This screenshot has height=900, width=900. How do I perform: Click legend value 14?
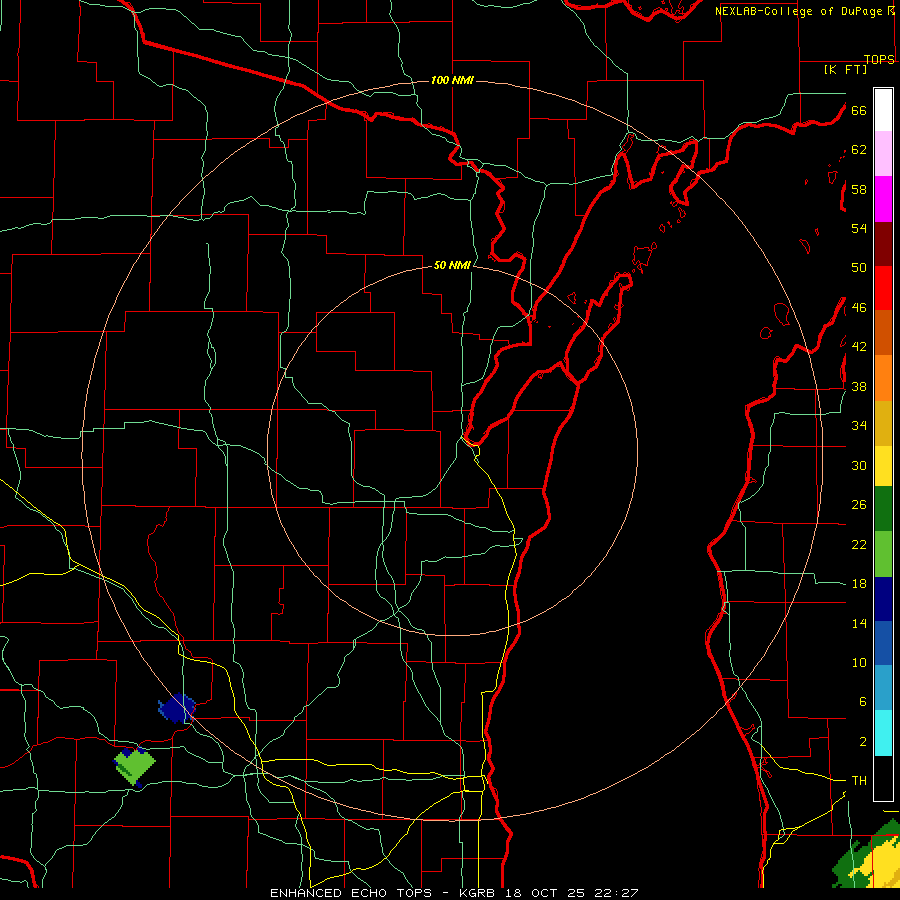pos(859,624)
